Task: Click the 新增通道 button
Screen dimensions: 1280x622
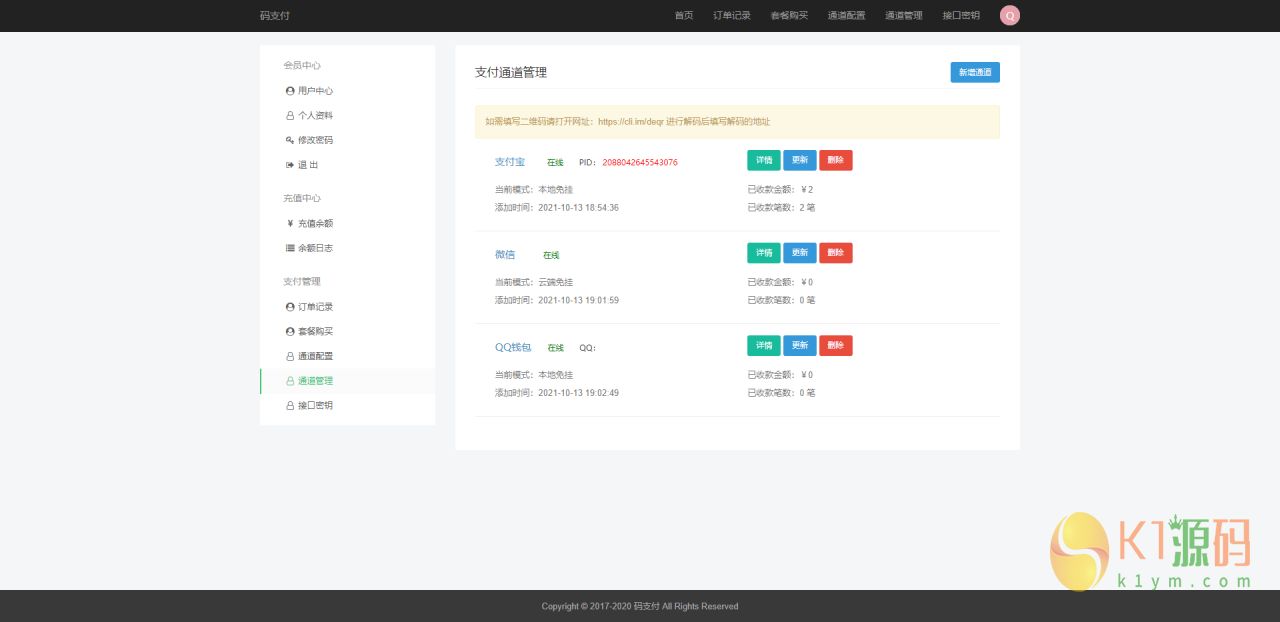Action: [x=975, y=72]
